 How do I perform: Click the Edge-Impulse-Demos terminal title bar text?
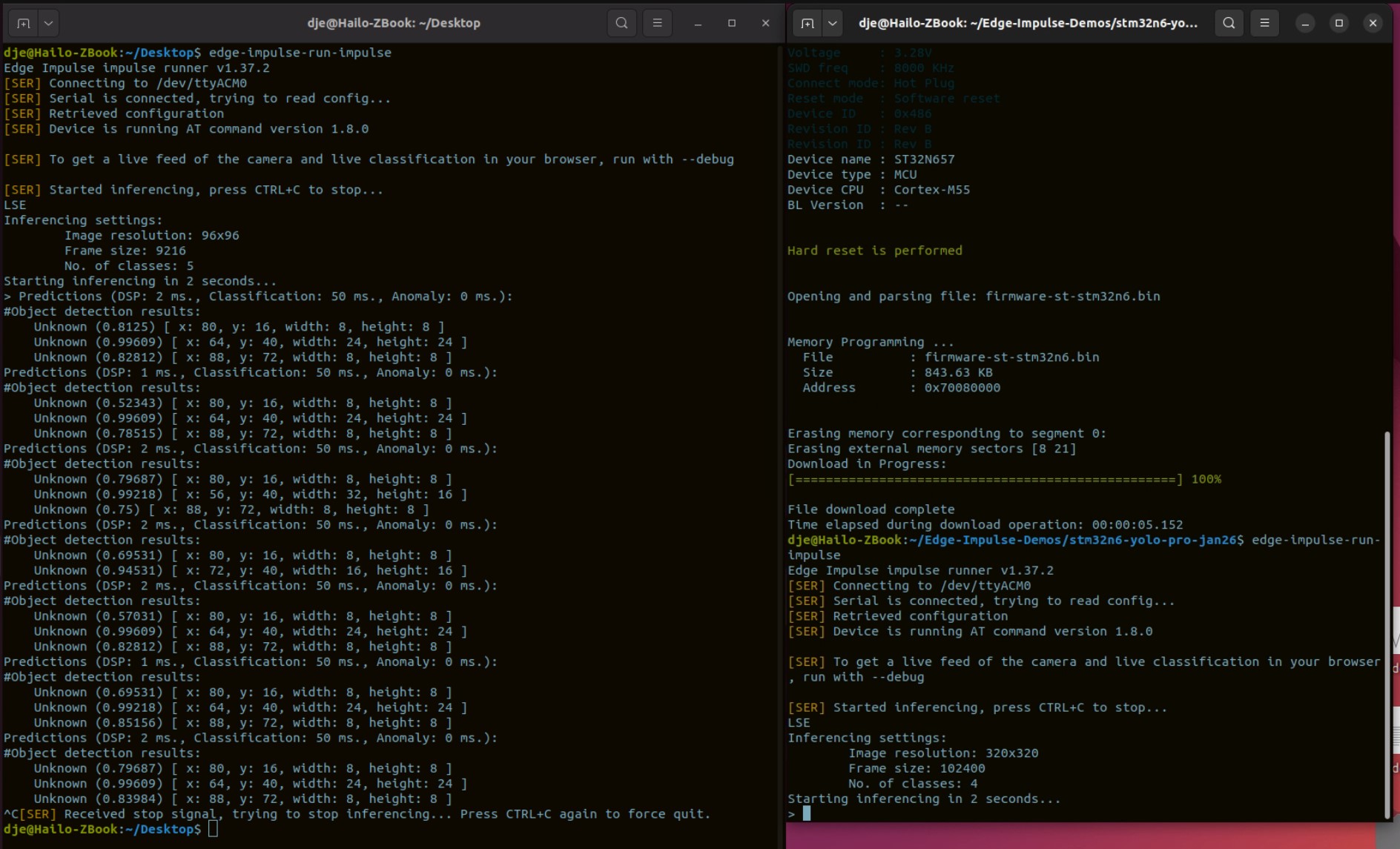click(x=1028, y=23)
